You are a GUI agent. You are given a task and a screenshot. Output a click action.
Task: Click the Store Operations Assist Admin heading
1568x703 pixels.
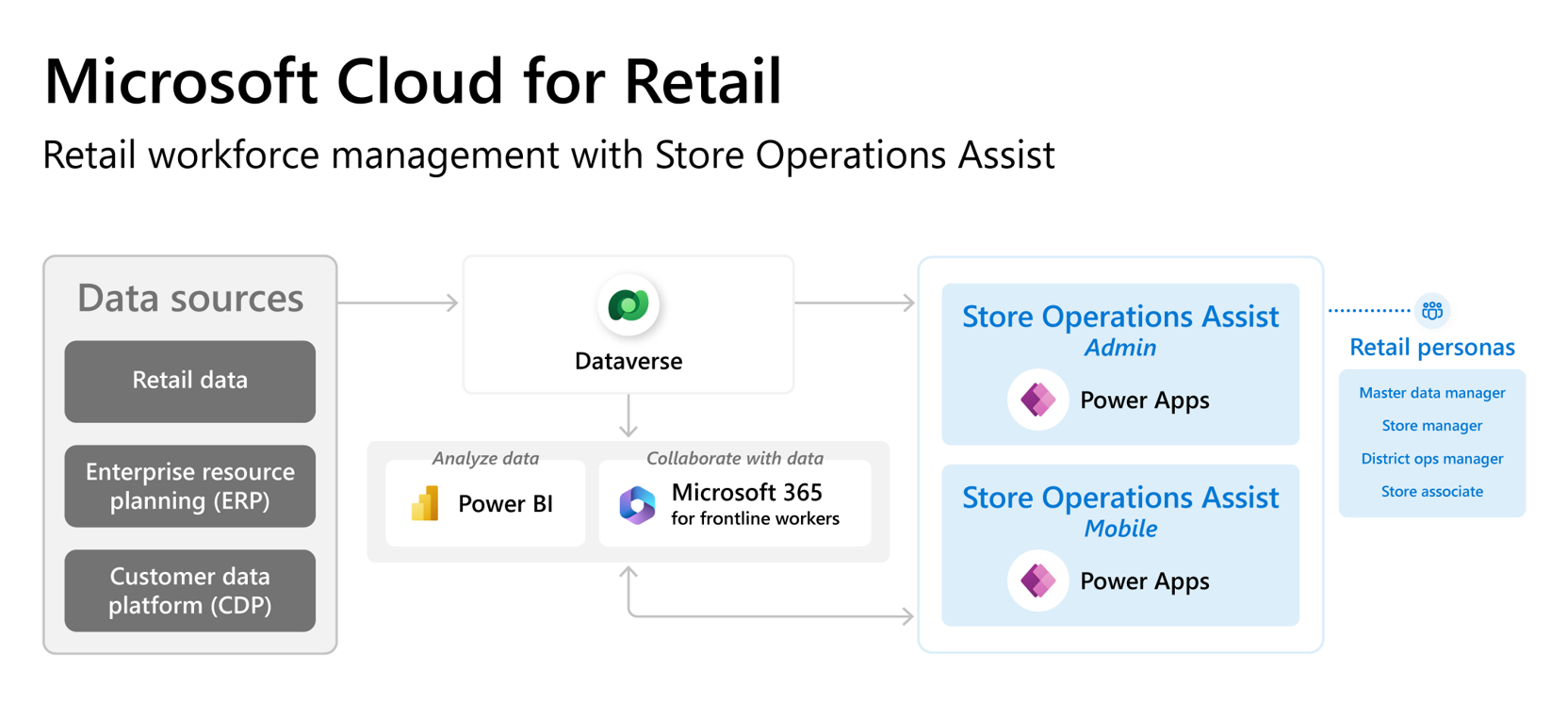tap(1120, 317)
